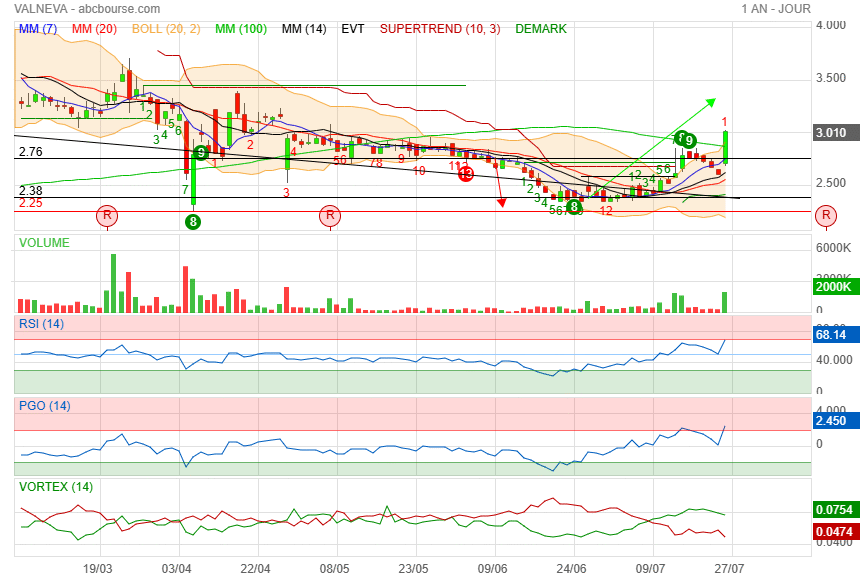Click the red 13 DeMark countdown circle
Image resolution: width=860 pixels, height=579 pixels.
pyautogui.click(x=466, y=174)
